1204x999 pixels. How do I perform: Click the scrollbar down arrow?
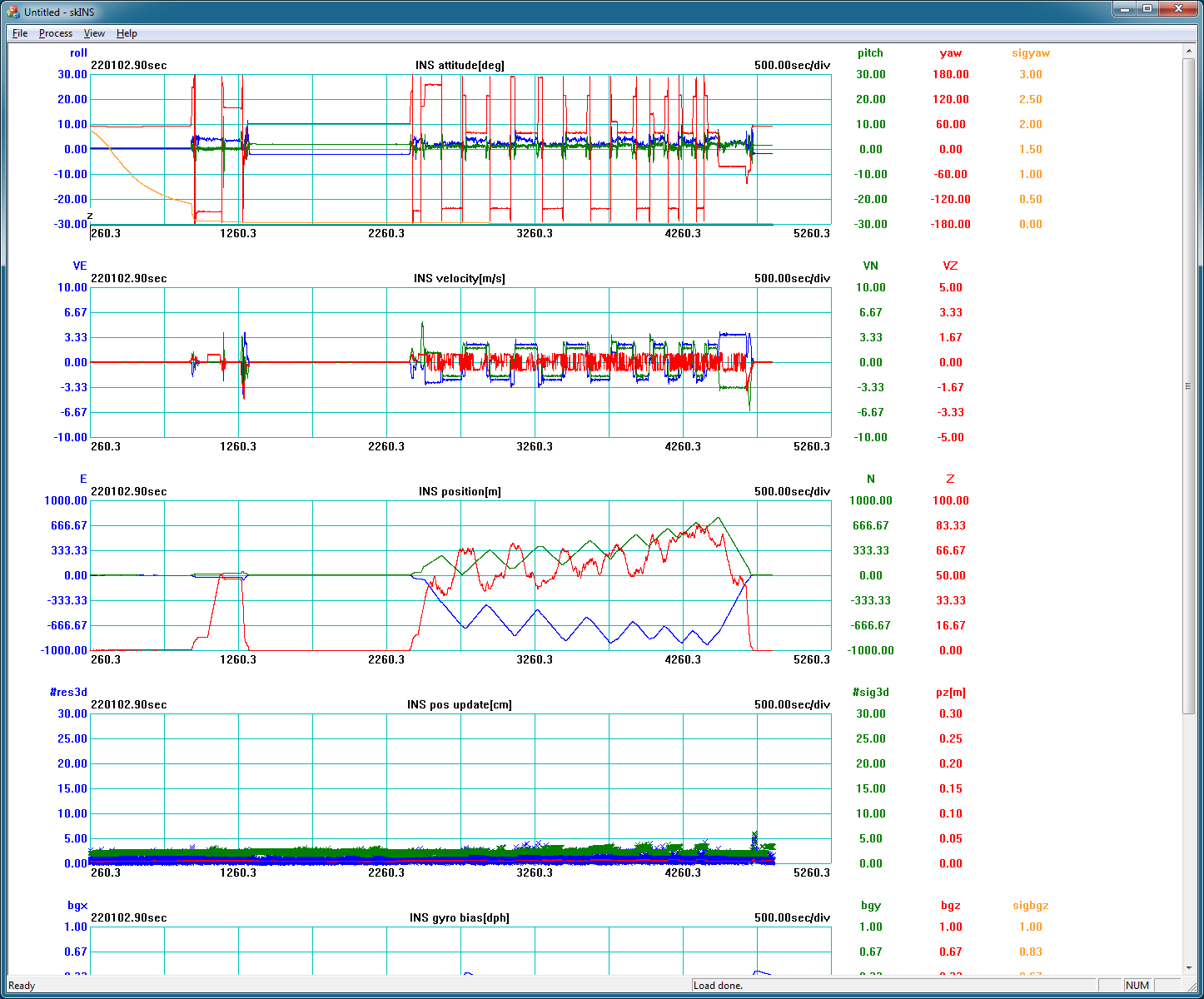click(1189, 968)
